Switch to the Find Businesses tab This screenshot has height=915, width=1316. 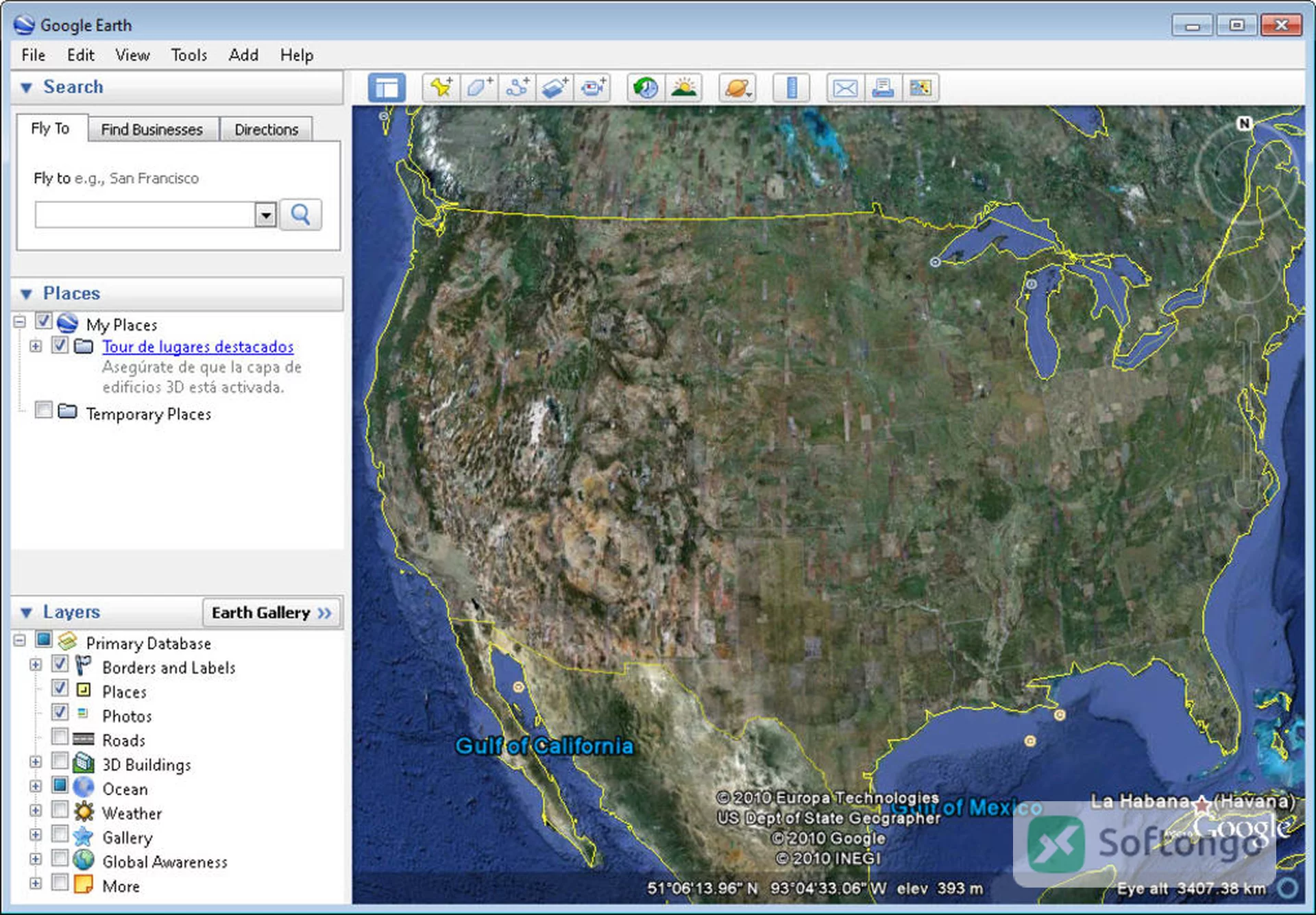152,130
